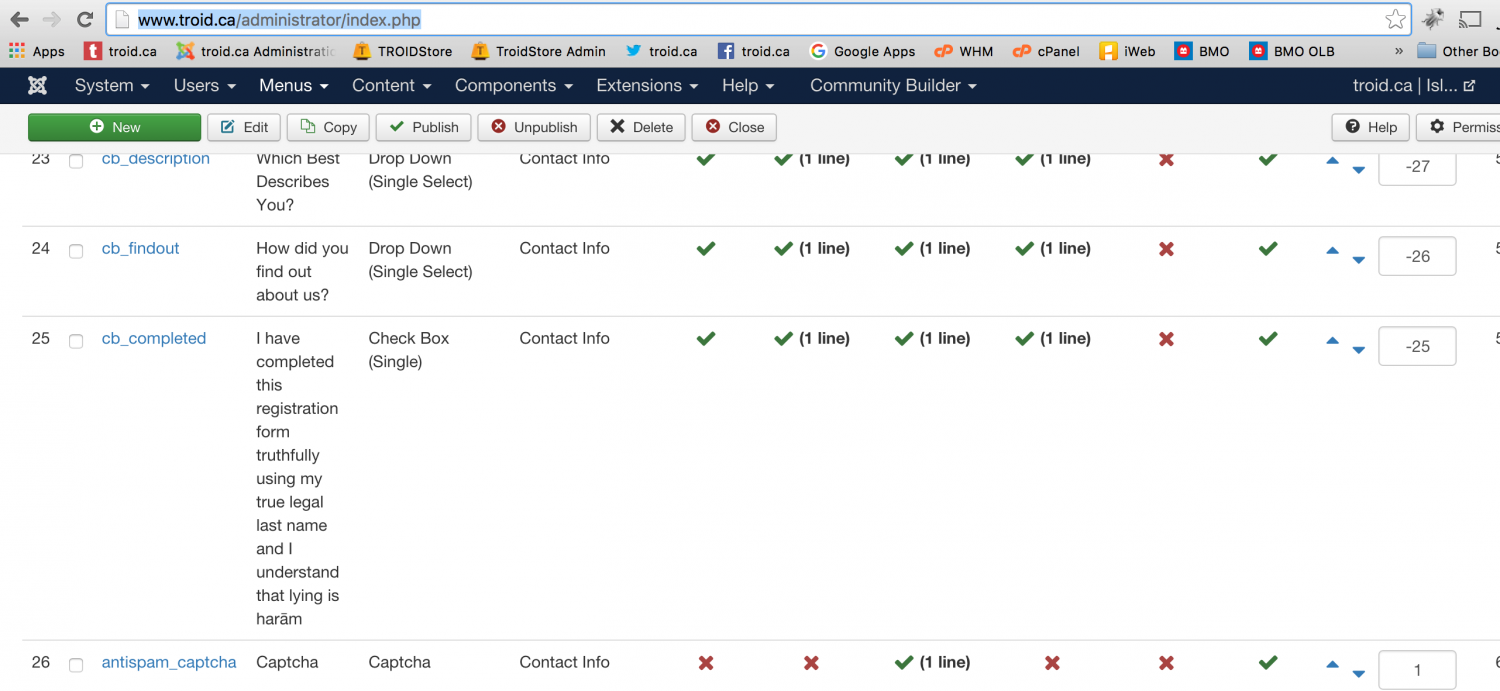Open the Help menu in the admin bar
Screen dimensions: 1500x691
click(748, 86)
